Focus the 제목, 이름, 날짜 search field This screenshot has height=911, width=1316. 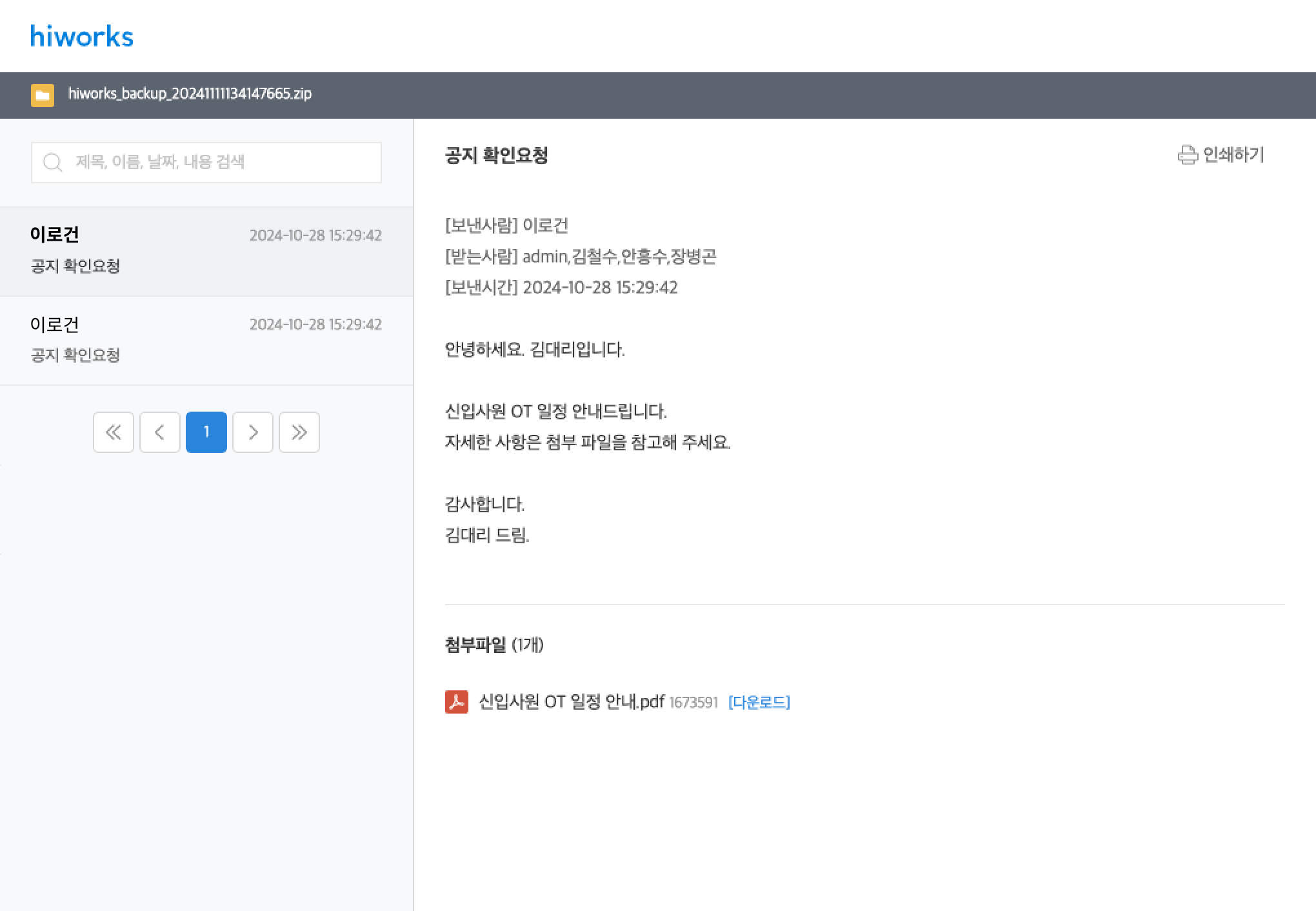click(219, 162)
